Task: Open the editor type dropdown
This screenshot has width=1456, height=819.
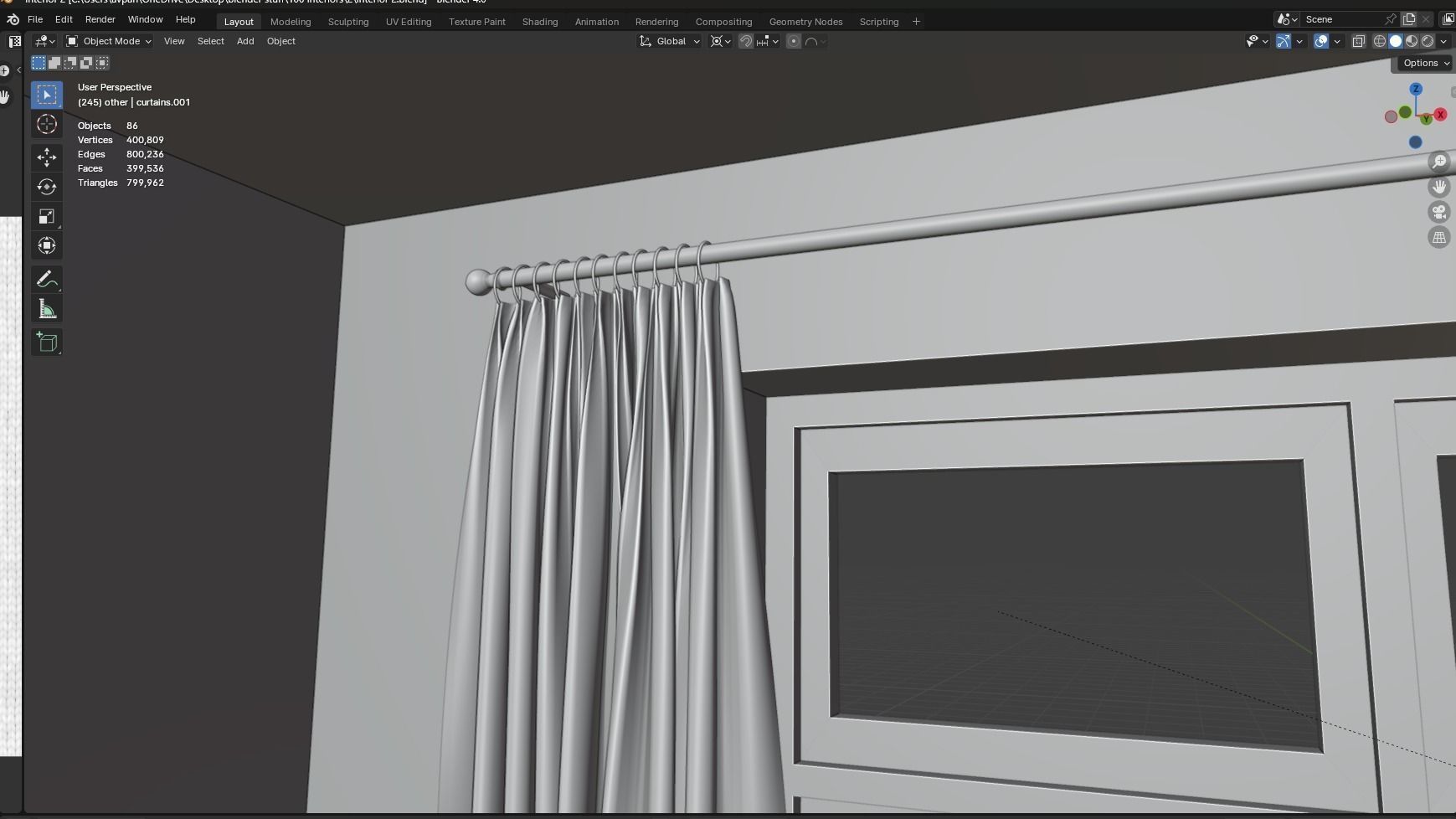Action: pyautogui.click(x=44, y=41)
